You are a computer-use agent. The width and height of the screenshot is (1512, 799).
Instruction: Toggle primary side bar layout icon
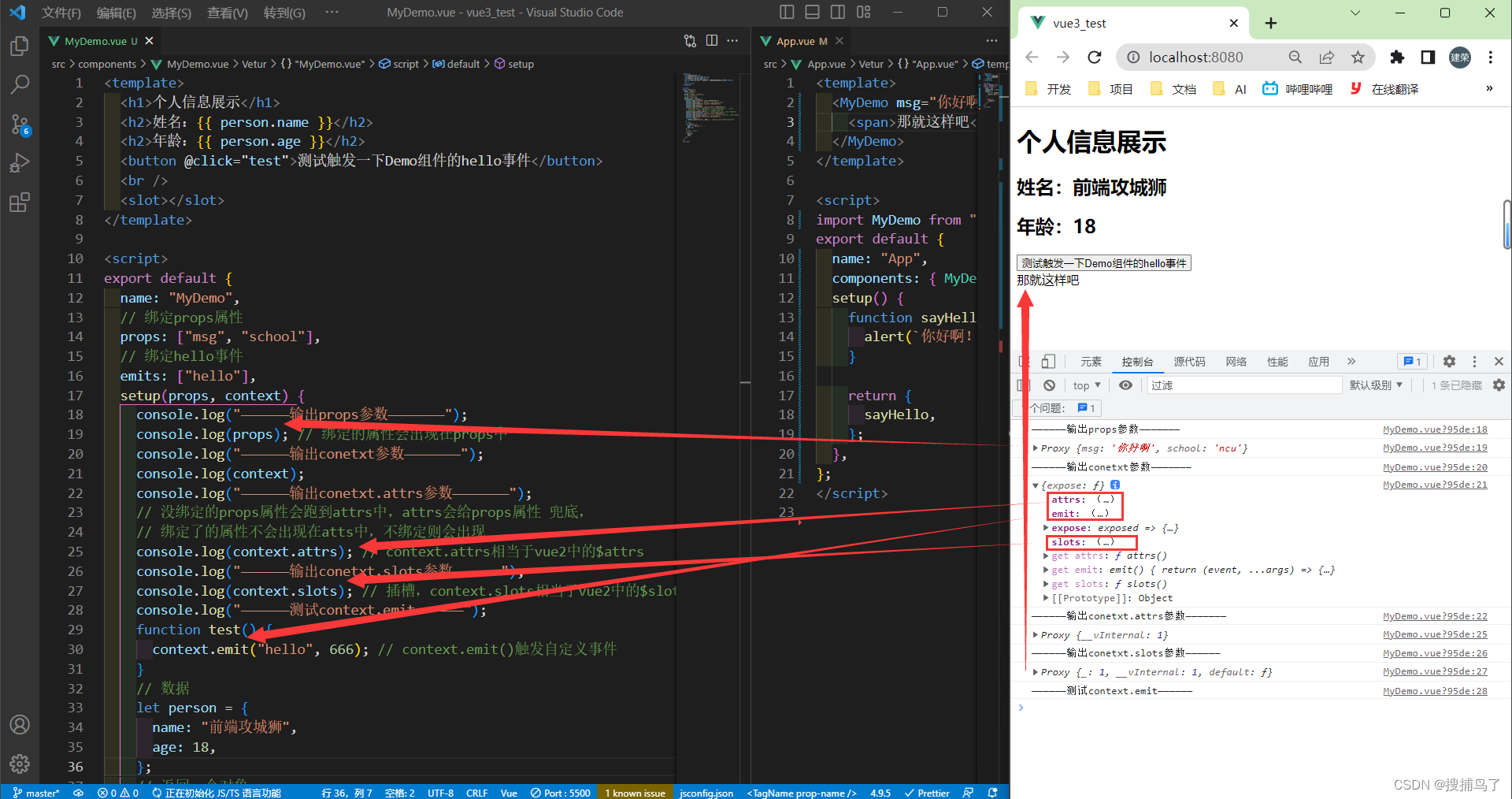pyautogui.click(x=787, y=12)
